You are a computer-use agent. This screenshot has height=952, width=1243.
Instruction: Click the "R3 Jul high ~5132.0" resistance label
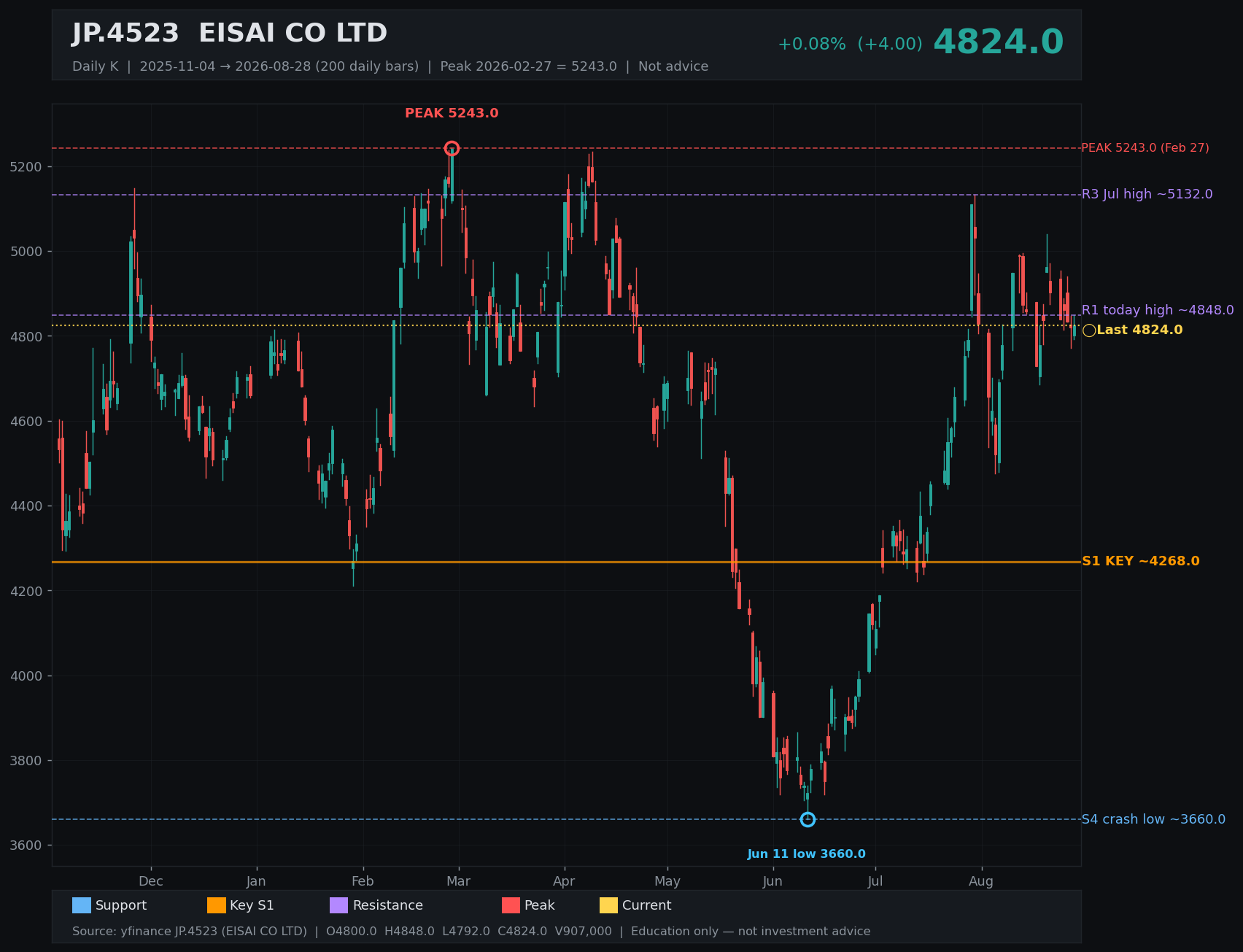1147,194
